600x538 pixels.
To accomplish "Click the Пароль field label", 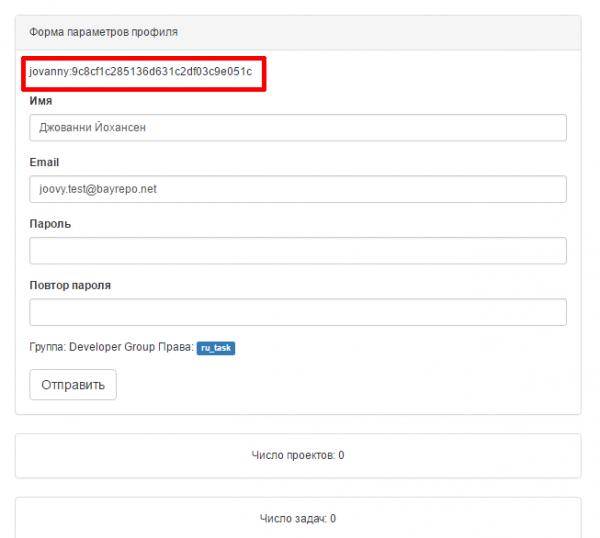I will point(50,224).
